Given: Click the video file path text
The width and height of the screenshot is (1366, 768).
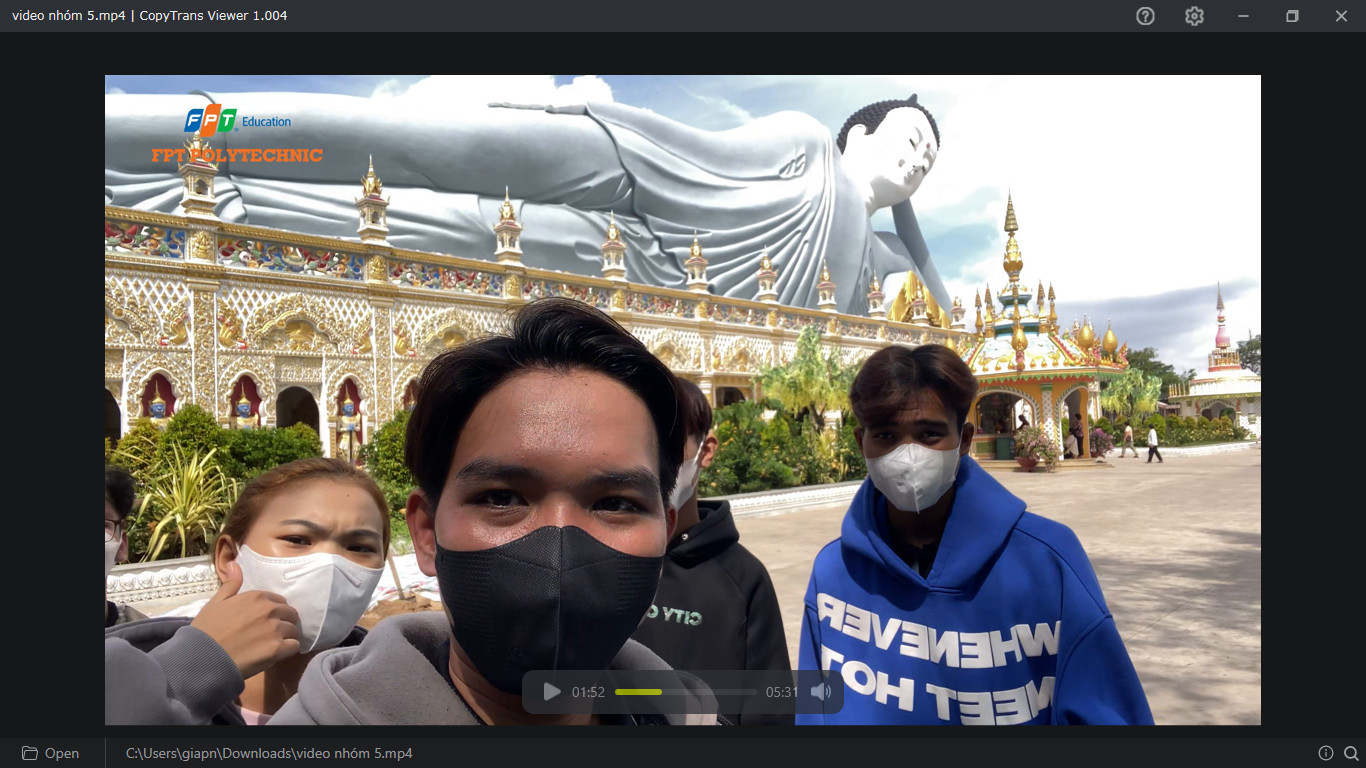Looking at the screenshot, I should click(269, 753).
